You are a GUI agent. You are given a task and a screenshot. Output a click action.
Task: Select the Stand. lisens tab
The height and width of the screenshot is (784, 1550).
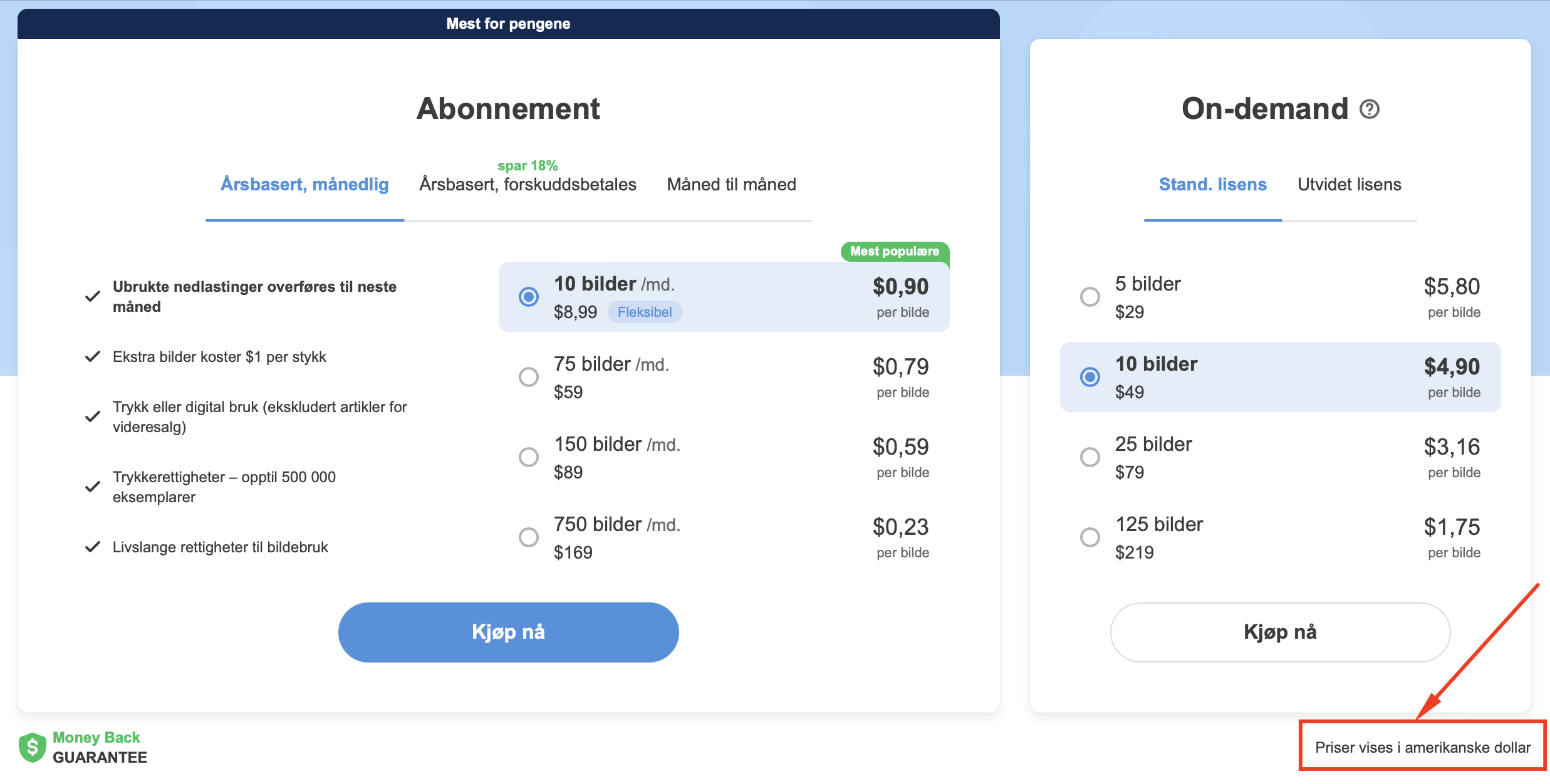1212,183
